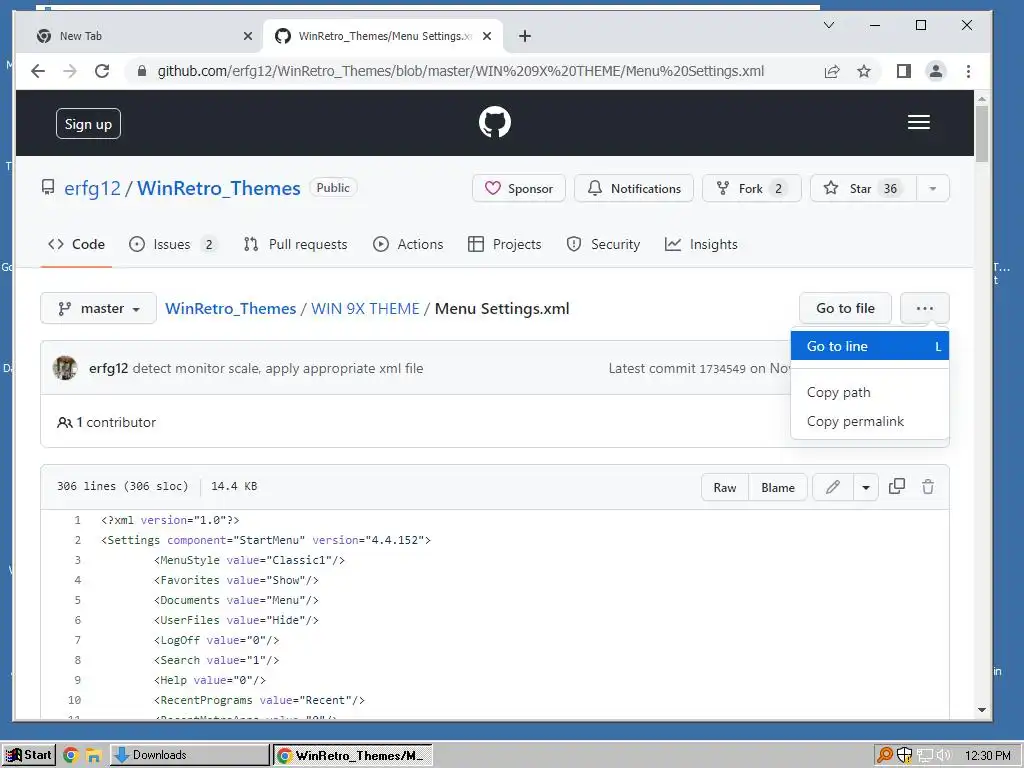This screenshot has height=768, width=1024.
Task: Open the Chrome three-dot menu
Action: pos(968,71)
